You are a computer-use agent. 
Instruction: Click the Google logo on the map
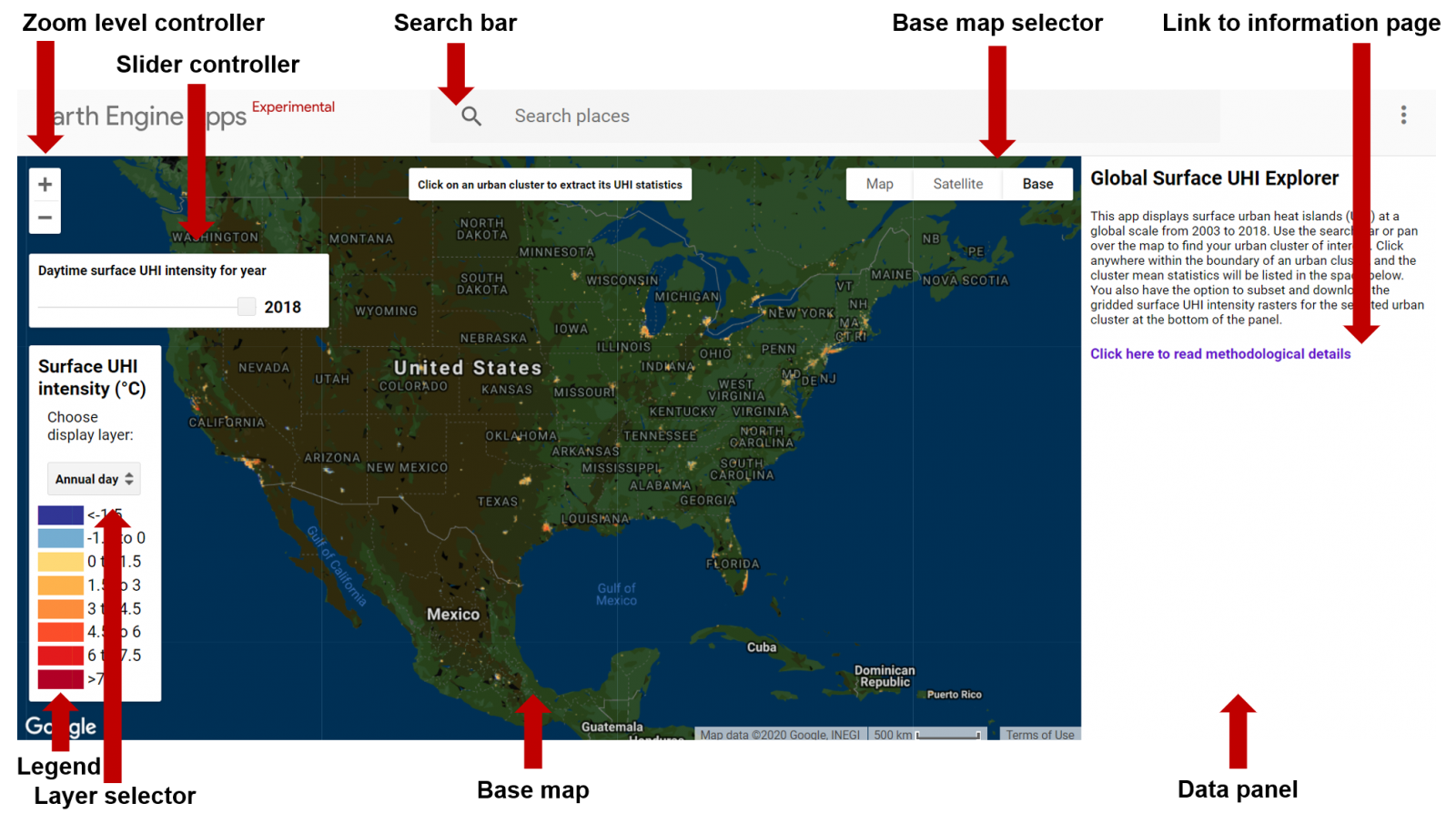click(x=60, y=726)
